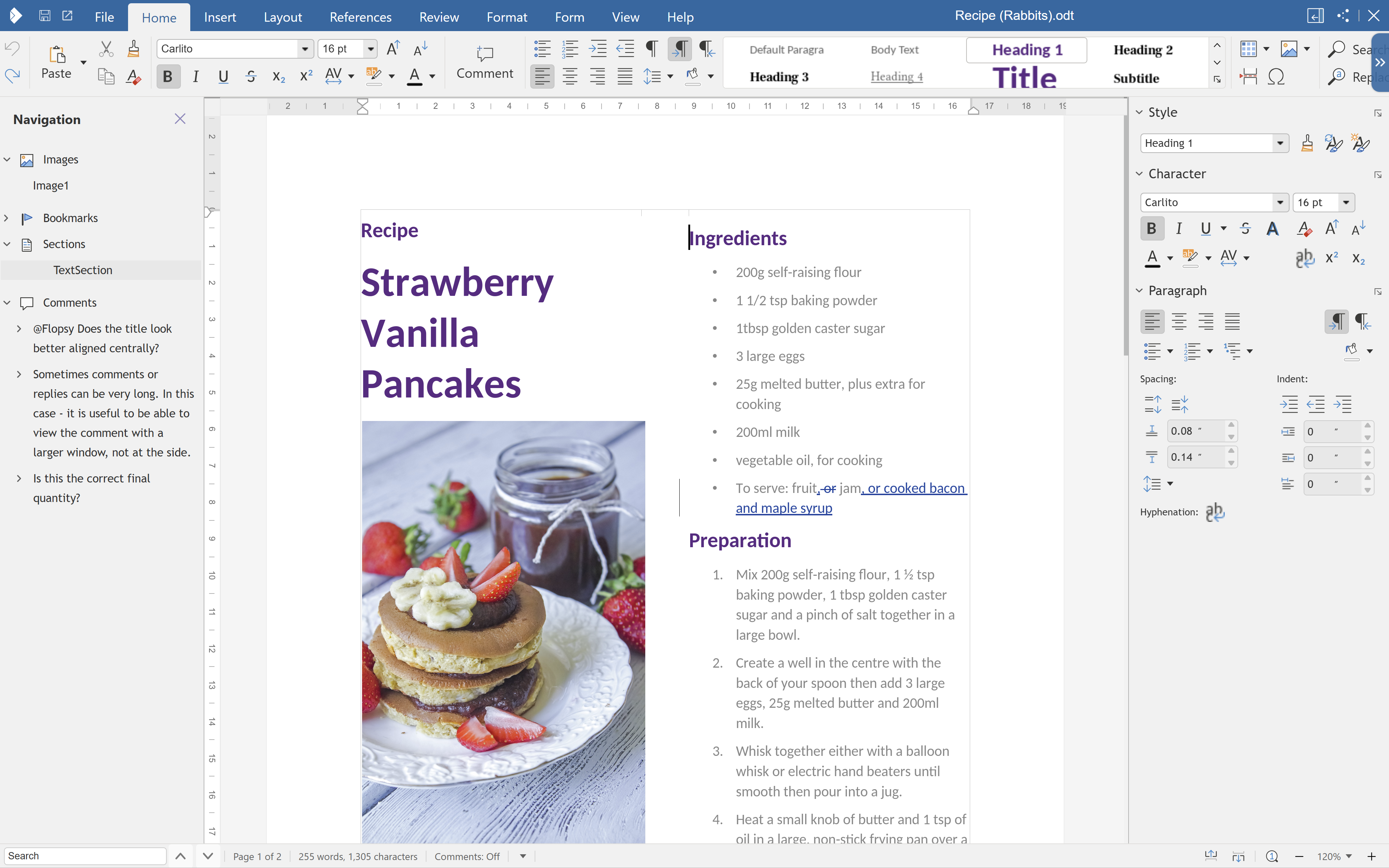The height and width of the screenshot is (868, 1389).
Task: Zoom out with minus icon in status bar
Action: click(x=1299, y=856)
